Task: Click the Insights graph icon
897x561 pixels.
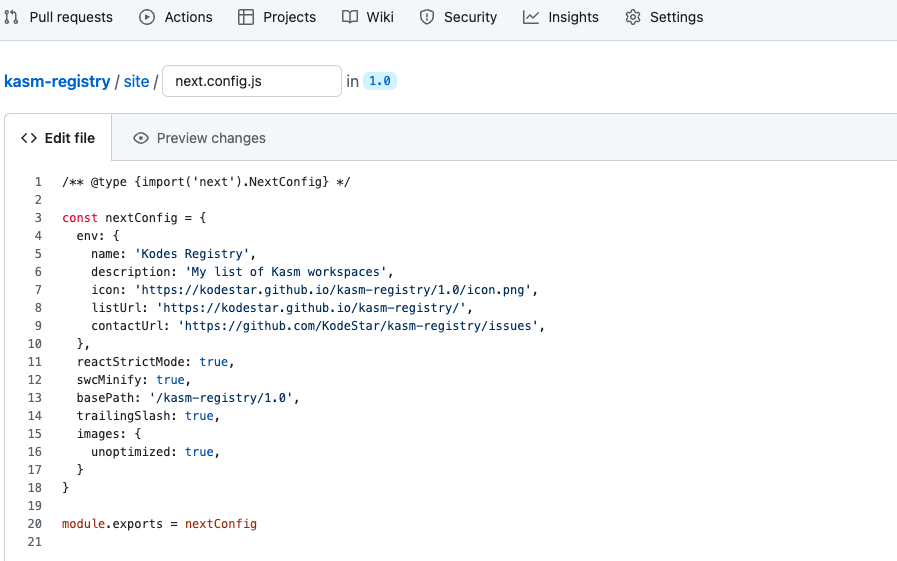Action: coord(531,17)
